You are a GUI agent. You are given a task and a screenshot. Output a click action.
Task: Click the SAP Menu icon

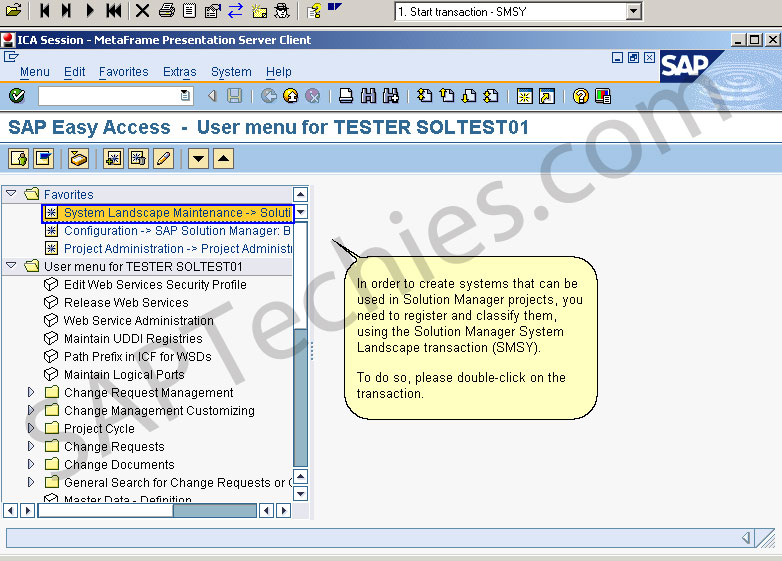[44, 159]
